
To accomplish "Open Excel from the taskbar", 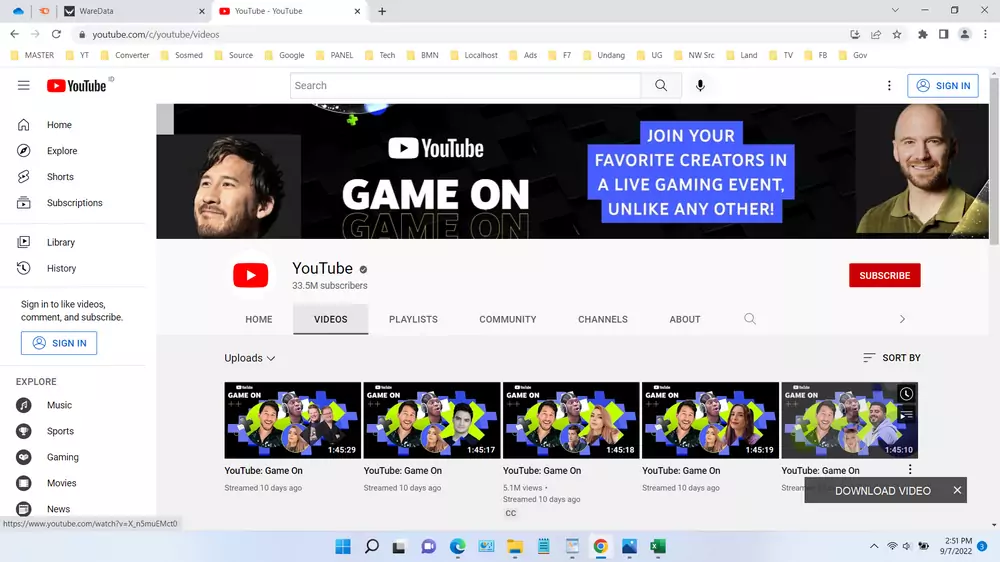I will tap(658, 547).
